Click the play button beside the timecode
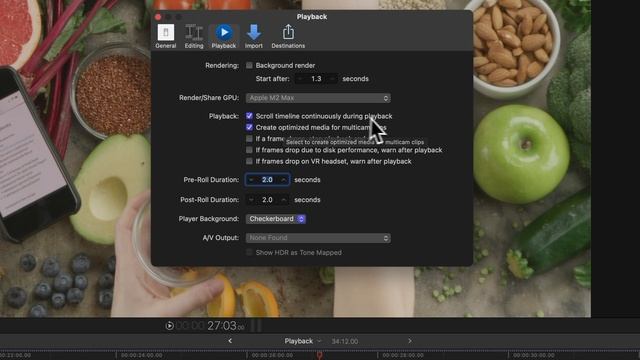Viewport: 640px width, 360px height. (x=169, y=326)
